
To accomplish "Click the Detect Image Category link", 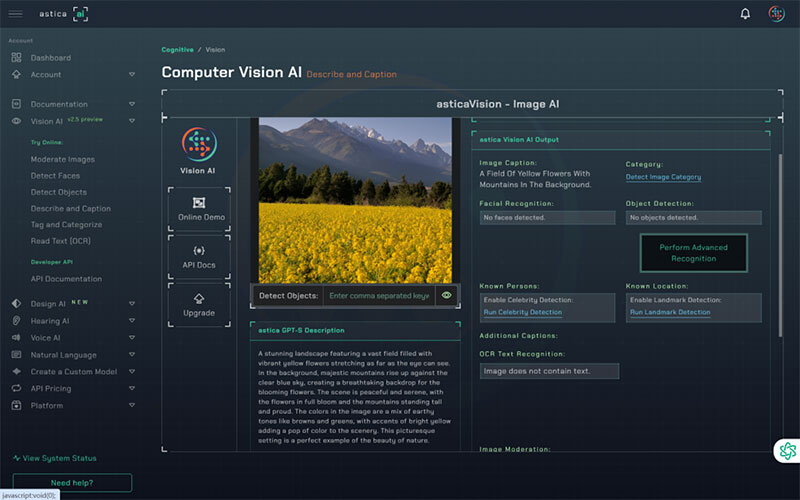I will [x=663, y=177].
